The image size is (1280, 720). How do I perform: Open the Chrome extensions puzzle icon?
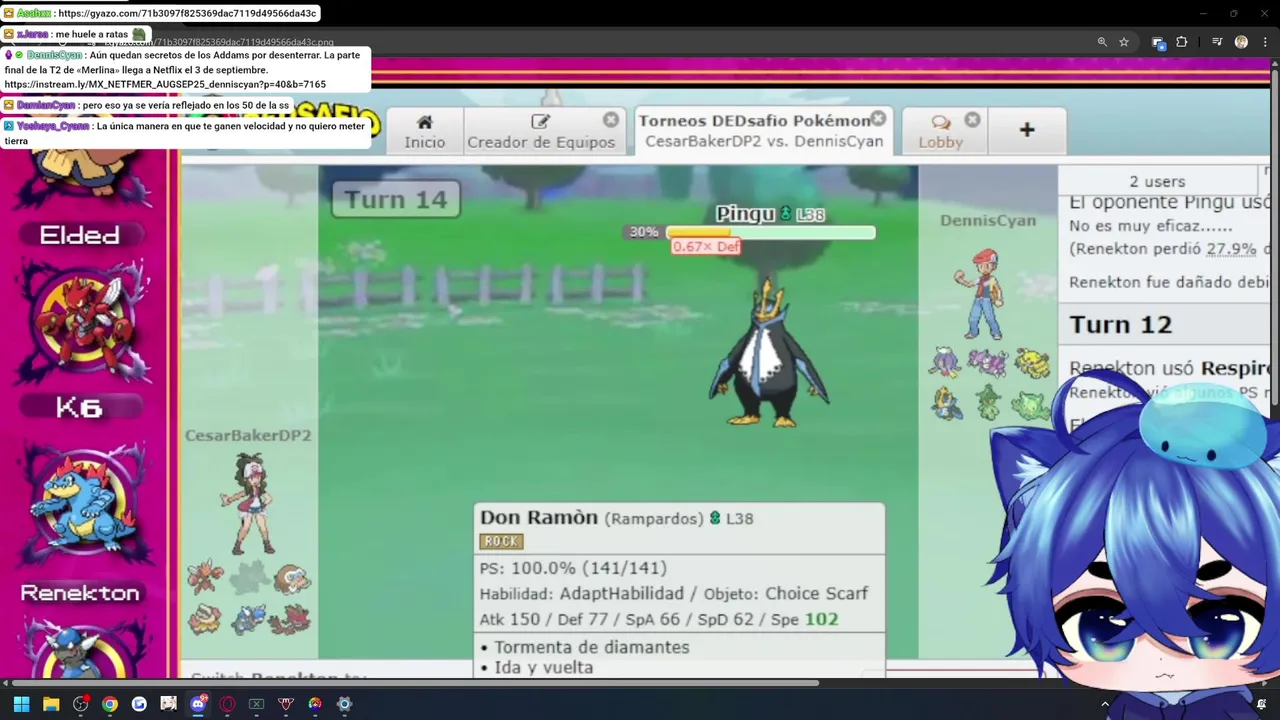point(1182,42)
